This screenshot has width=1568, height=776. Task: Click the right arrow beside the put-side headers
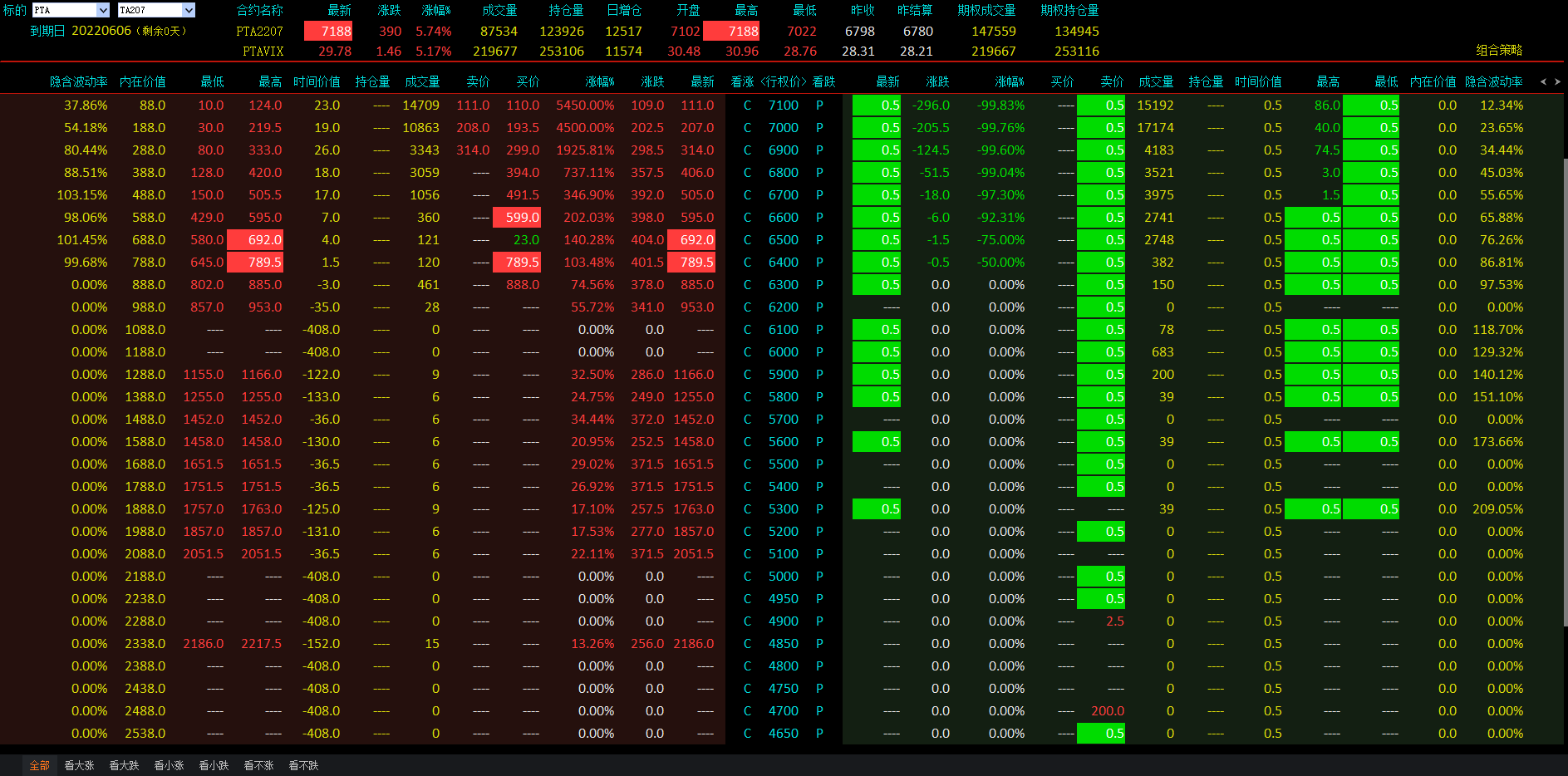[x=1557, y=81]
